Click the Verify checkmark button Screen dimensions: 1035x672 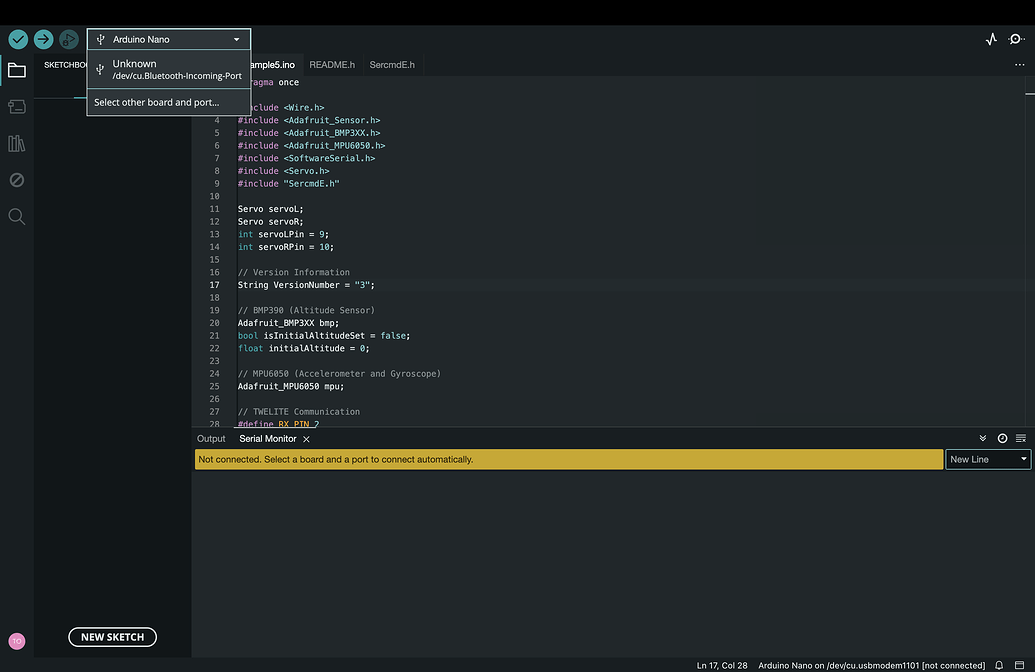18,39
